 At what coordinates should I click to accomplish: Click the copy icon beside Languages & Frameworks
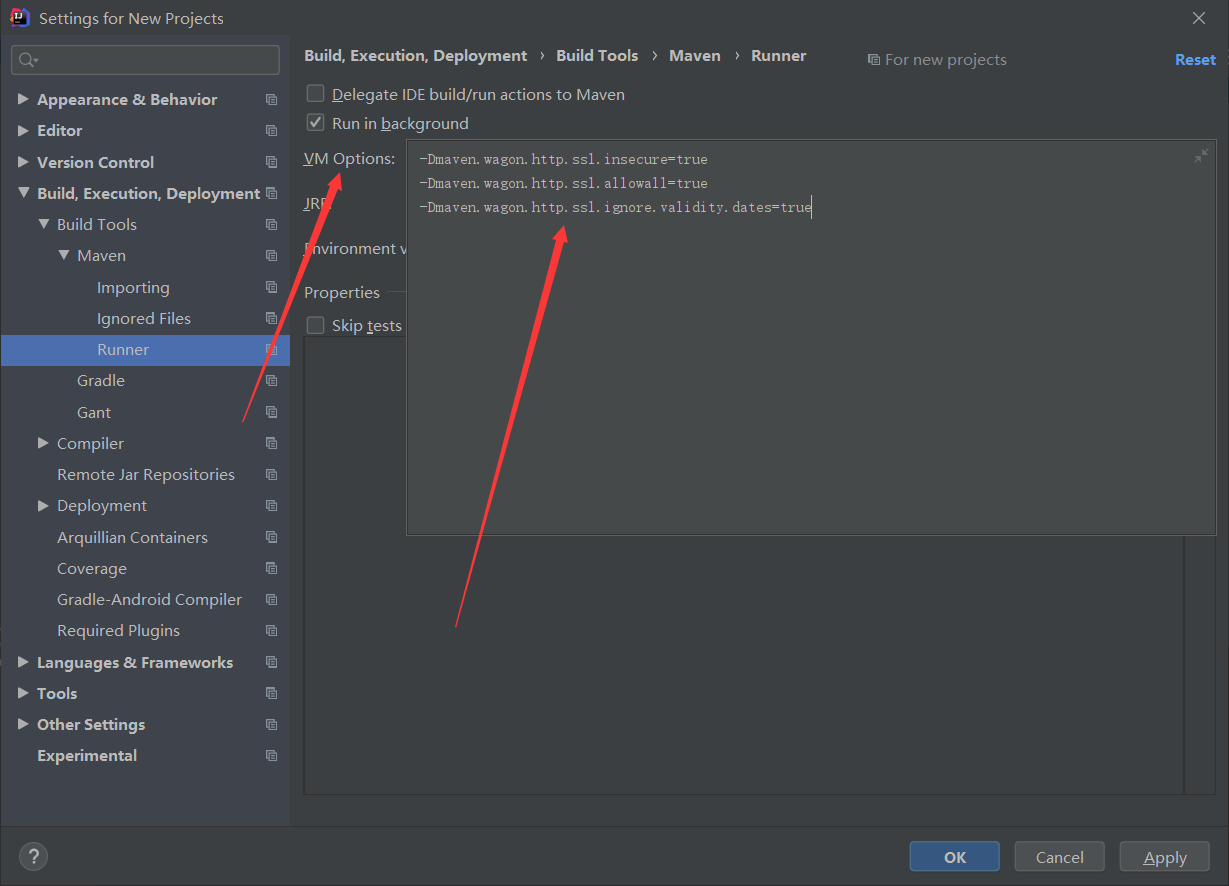(x=271, y=662)
